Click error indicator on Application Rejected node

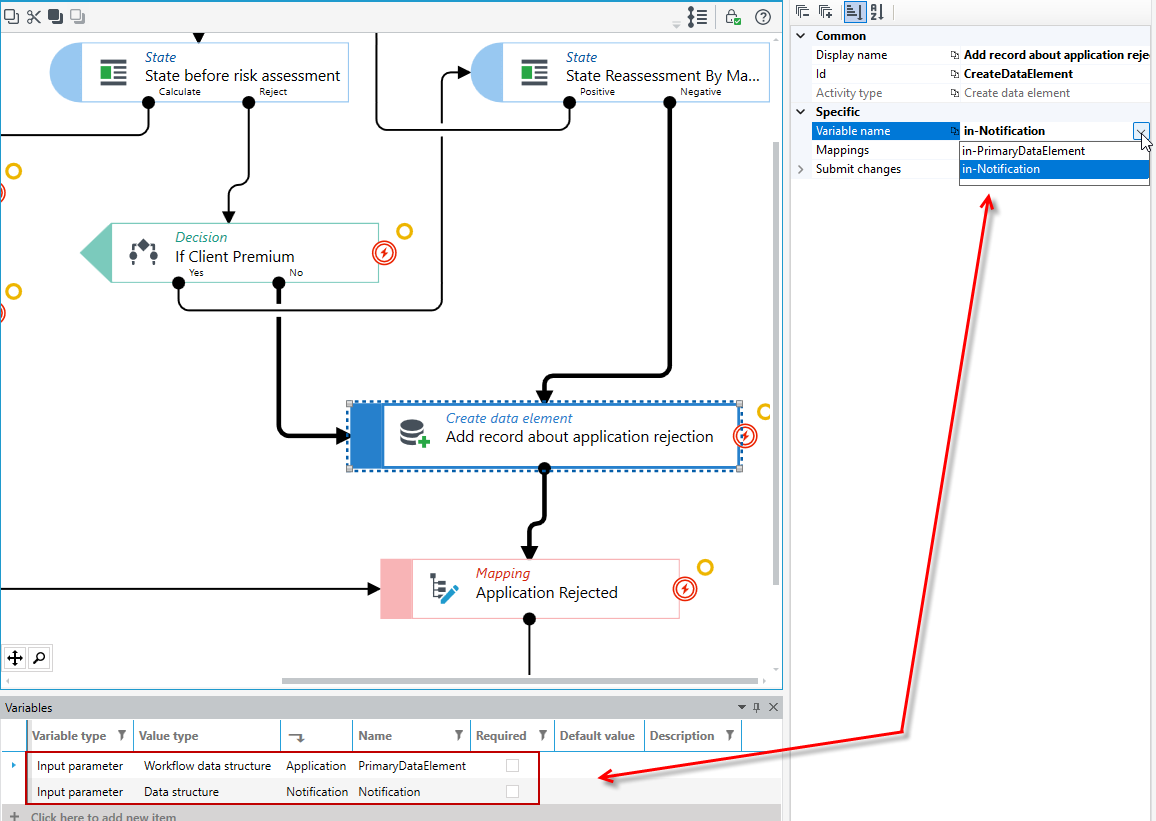coord(685,589)
